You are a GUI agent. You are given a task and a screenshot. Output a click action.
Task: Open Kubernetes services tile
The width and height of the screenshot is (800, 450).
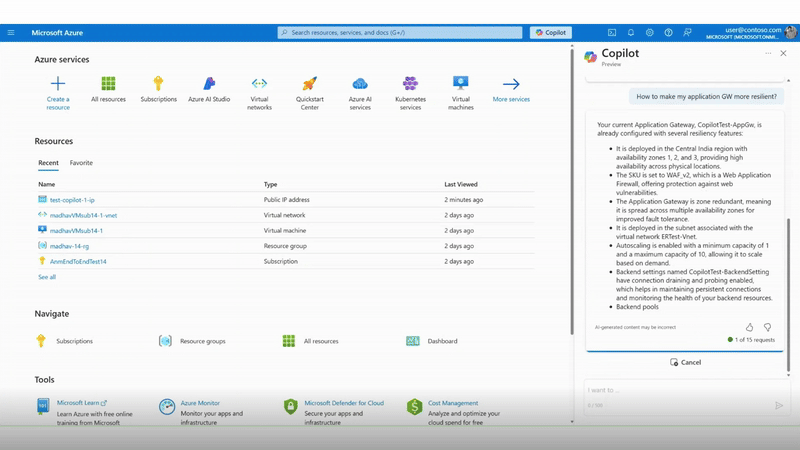(x=410, y=93)
